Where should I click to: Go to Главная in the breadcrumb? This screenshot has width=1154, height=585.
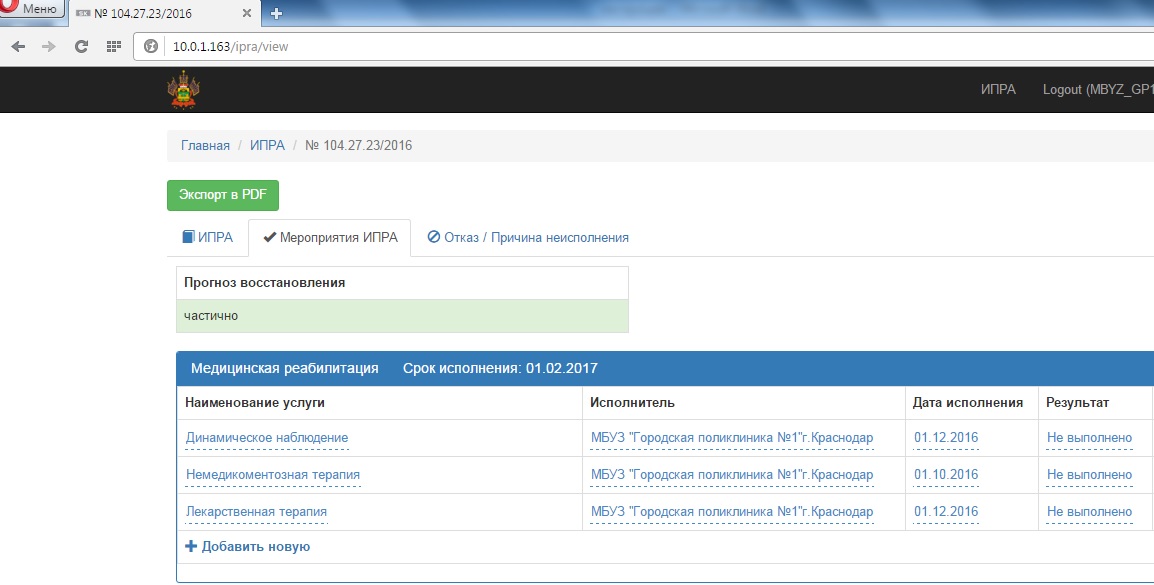[x=205, y=146]
